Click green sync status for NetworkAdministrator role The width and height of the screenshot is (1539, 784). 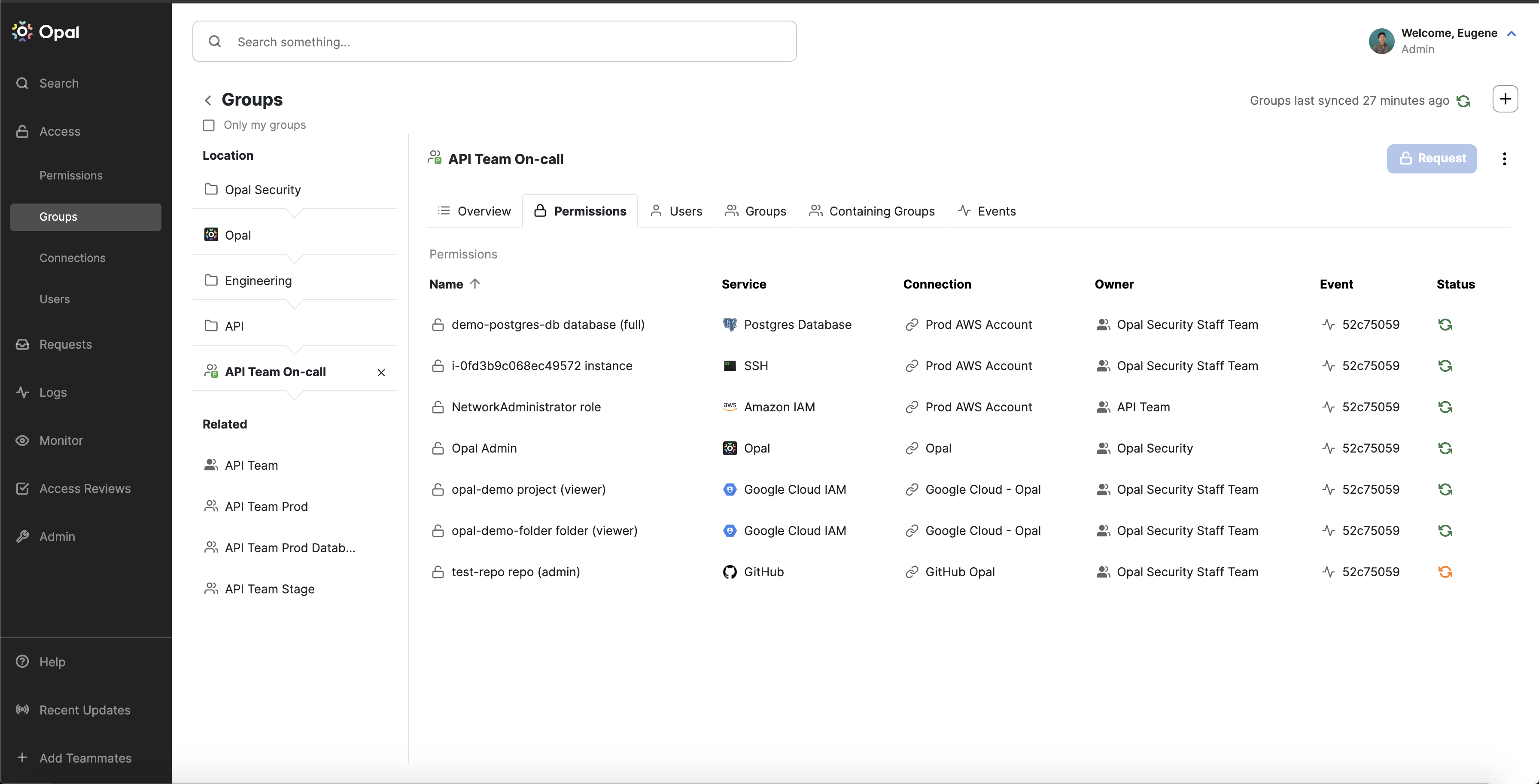point(1445,407)
